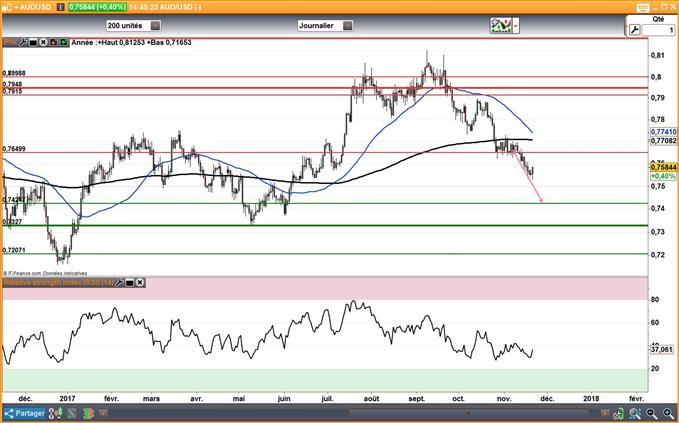Click the IT-Finance.com data notice
The image size is (679, 423).
point(45,273)
